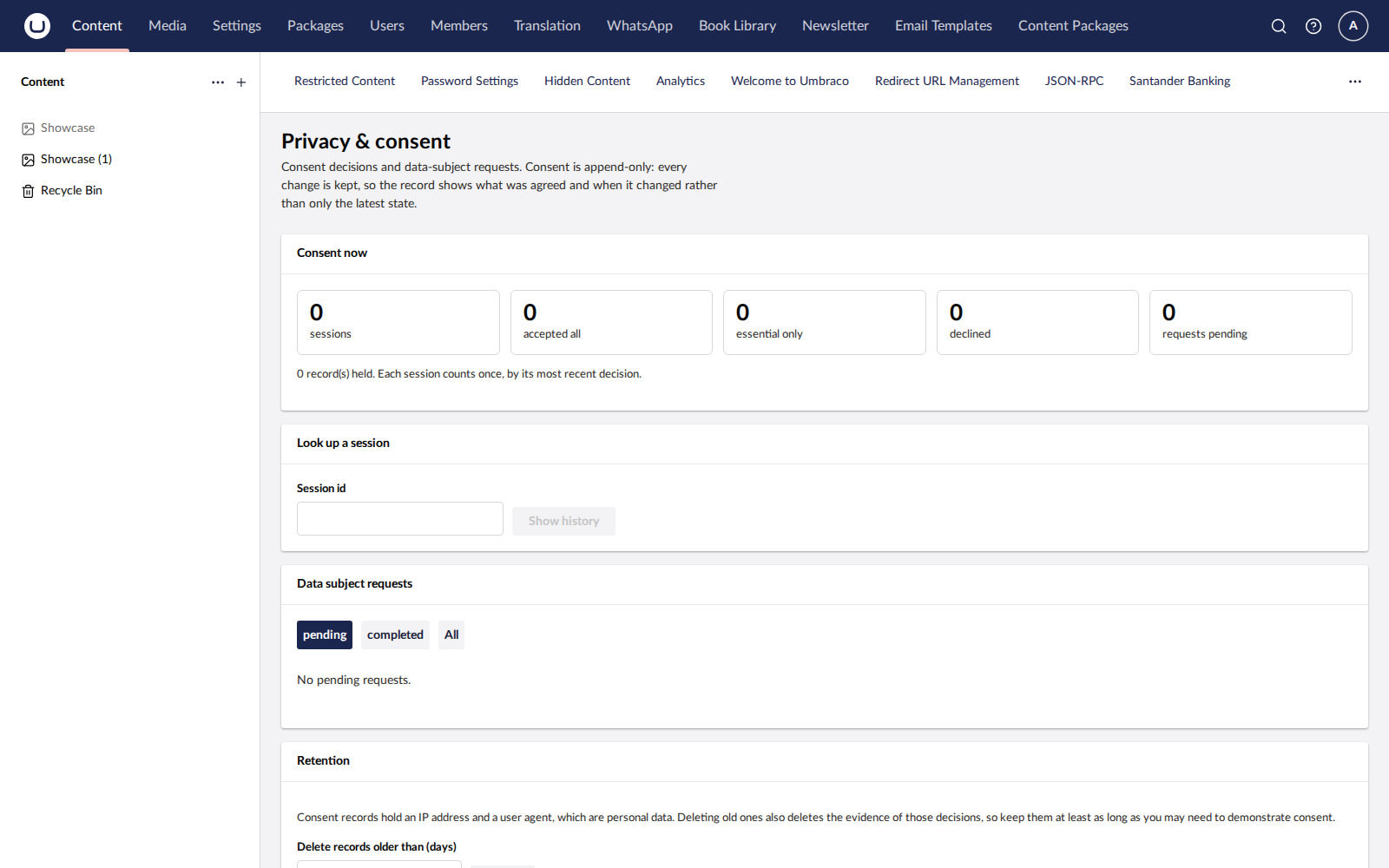
Task: Select the All requests filter
Action: click(x=451, y=635)
